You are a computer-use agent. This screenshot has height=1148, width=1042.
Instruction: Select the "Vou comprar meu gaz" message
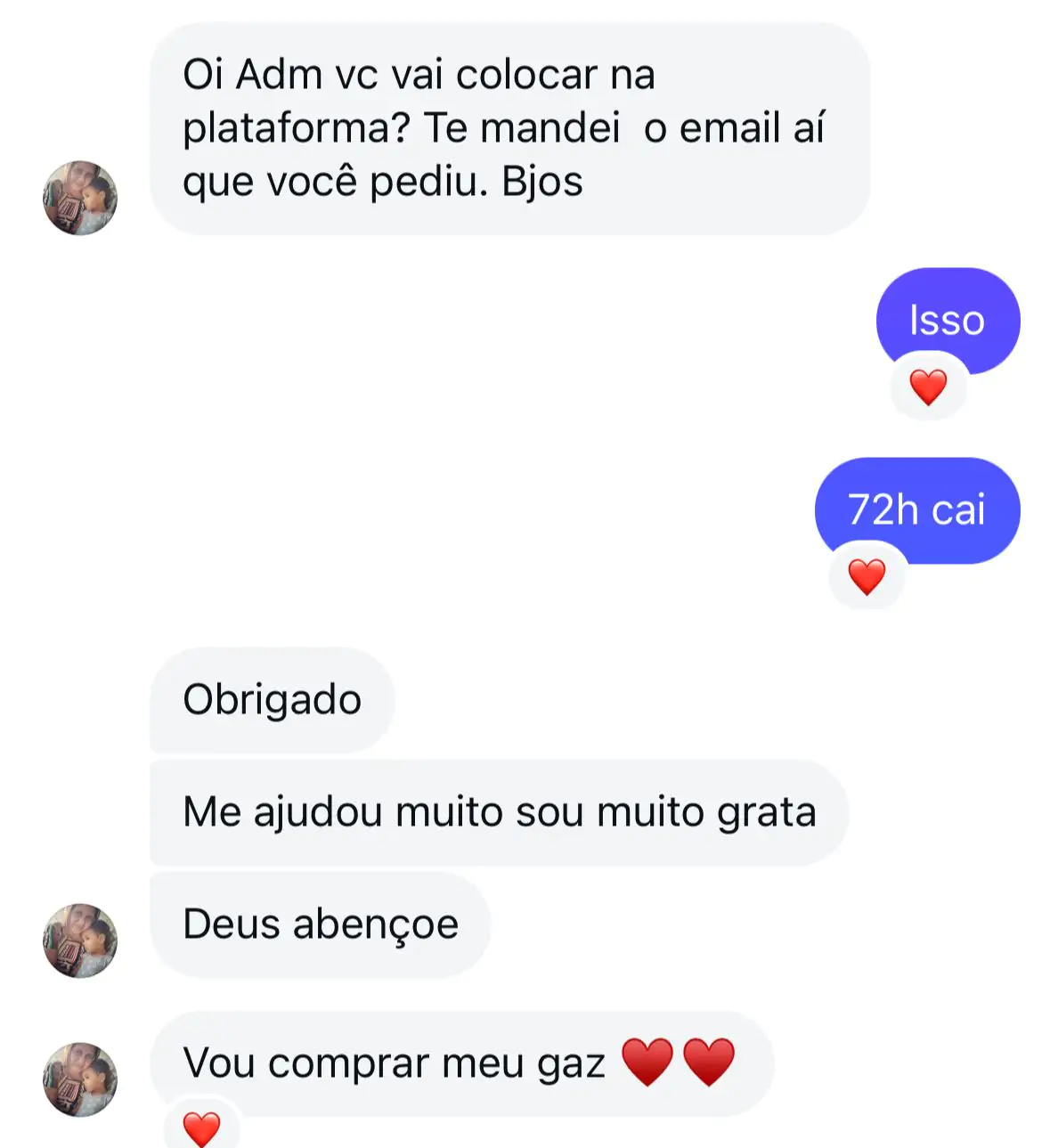(462, 1063)
